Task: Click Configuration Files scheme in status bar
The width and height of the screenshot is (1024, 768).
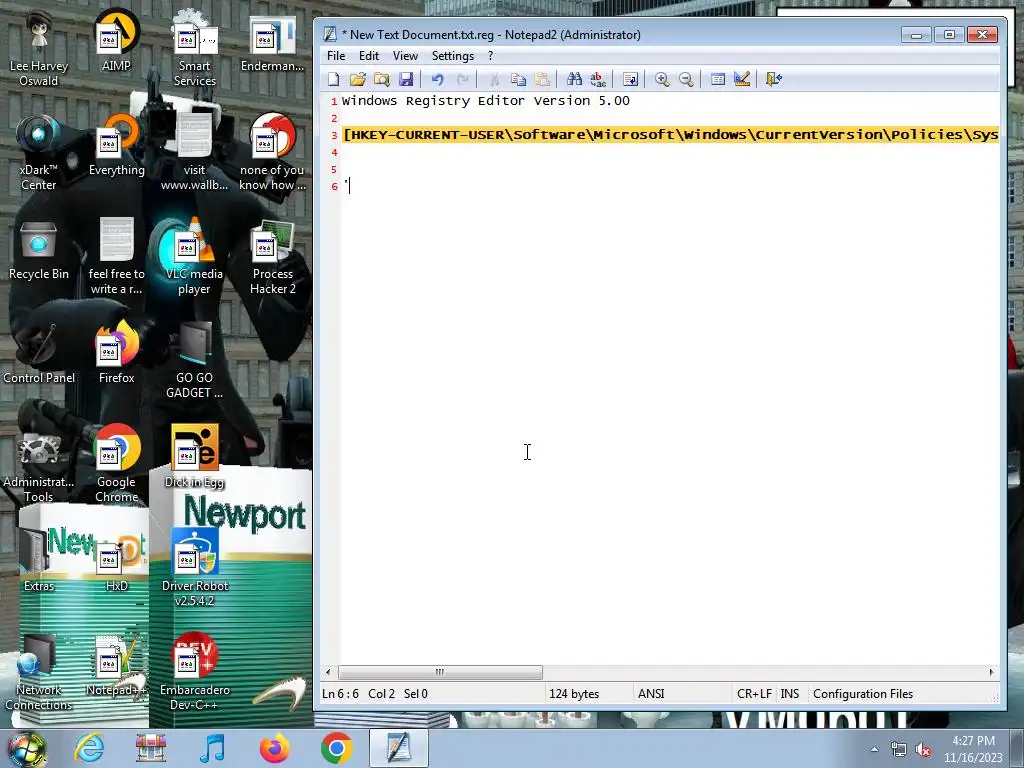Action: [x=863, y=694]
